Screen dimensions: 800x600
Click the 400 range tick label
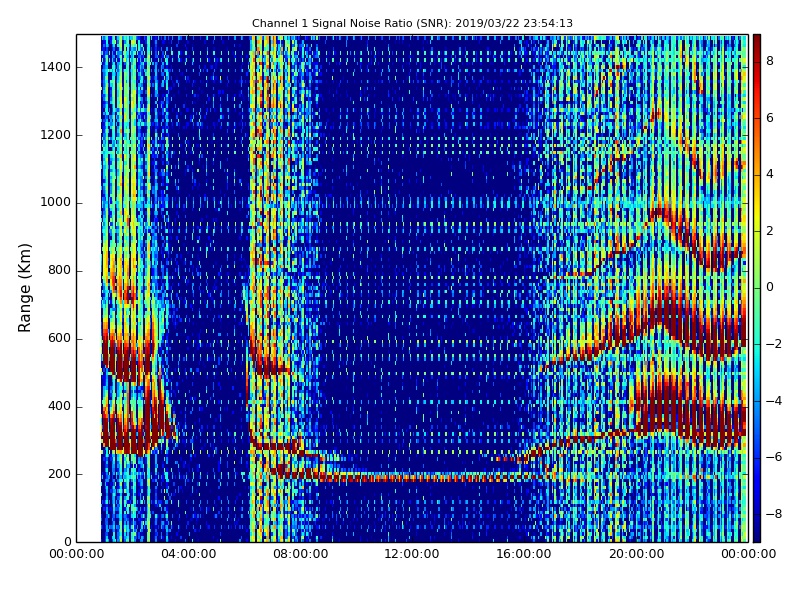pos(59,406)
